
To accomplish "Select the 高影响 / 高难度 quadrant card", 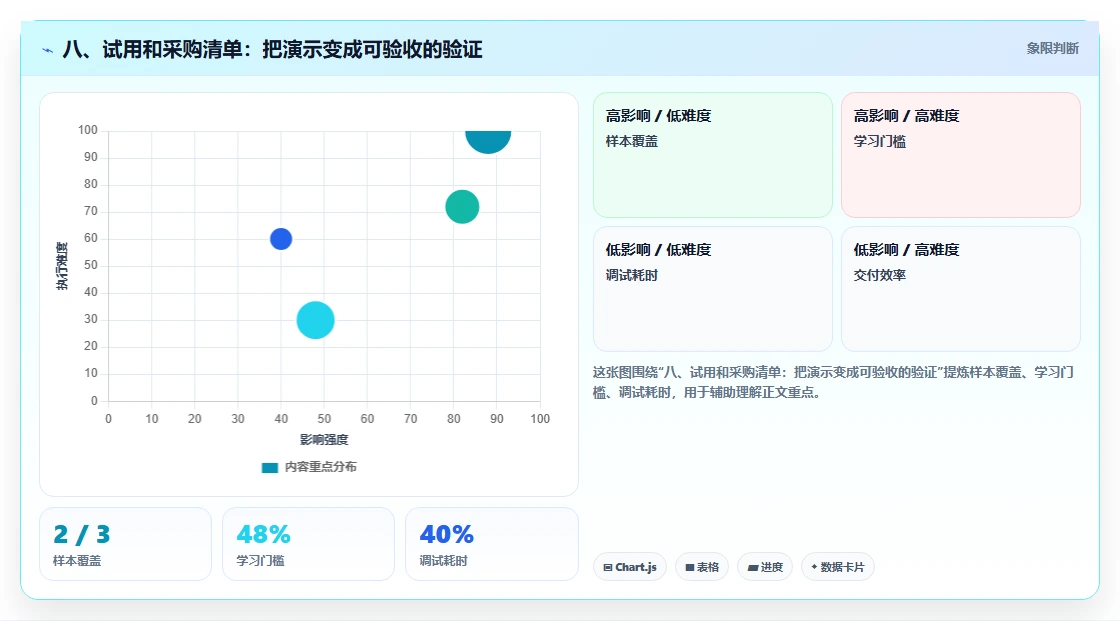I will tap(960, 154).
